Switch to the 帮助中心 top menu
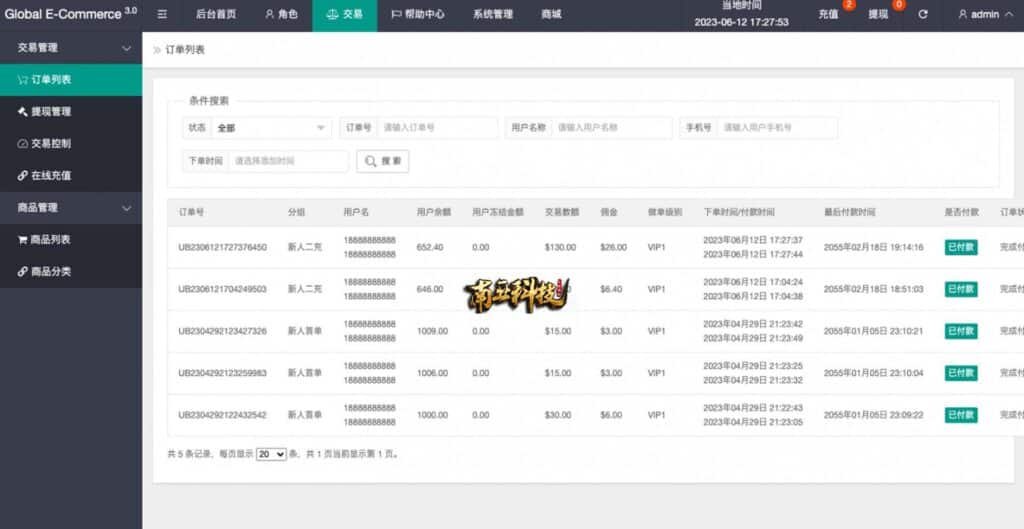The height and width of the screenshot is (529, 1024). pos(417,15)
